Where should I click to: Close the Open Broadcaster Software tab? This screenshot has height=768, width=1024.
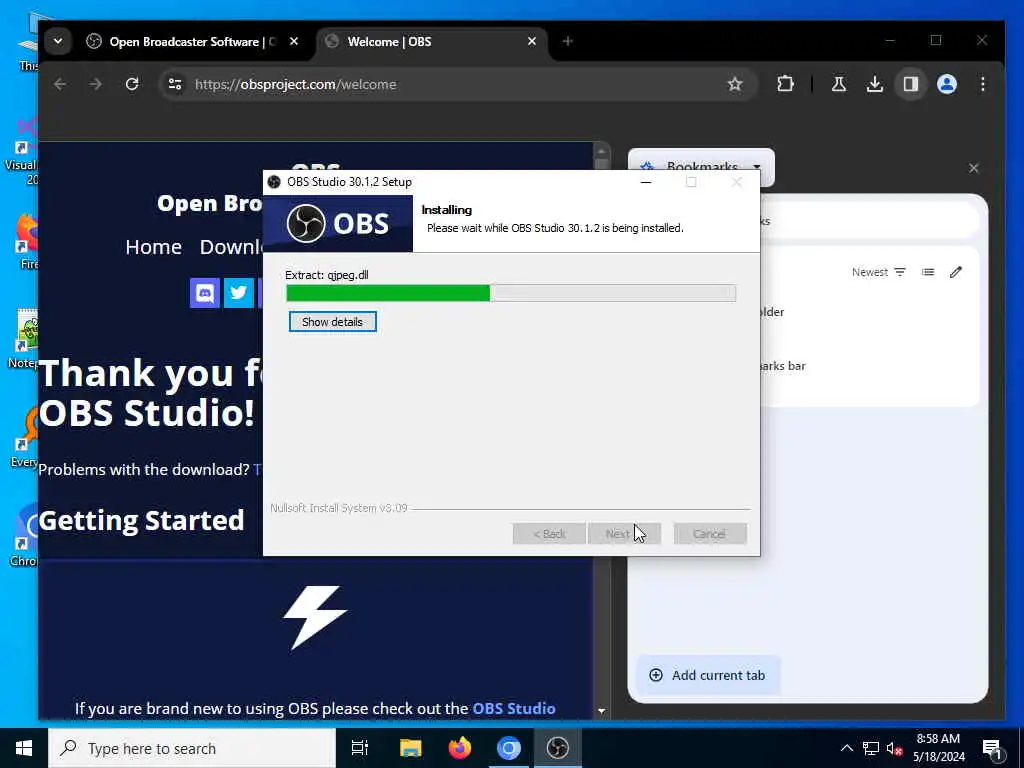[294, 41]
